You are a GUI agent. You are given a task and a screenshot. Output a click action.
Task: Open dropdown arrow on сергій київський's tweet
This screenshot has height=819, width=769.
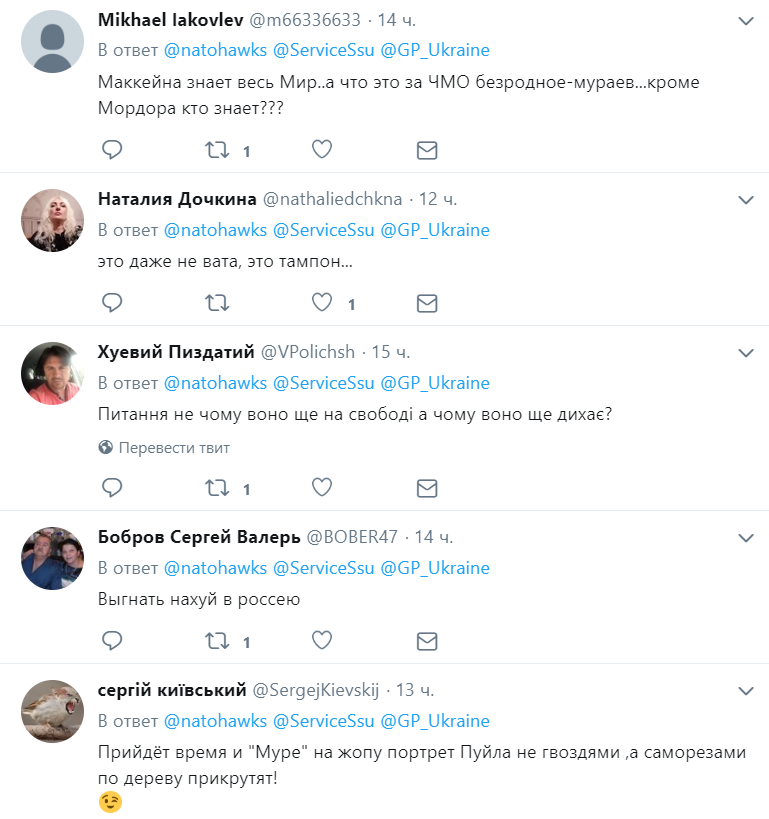click(746, 691)
